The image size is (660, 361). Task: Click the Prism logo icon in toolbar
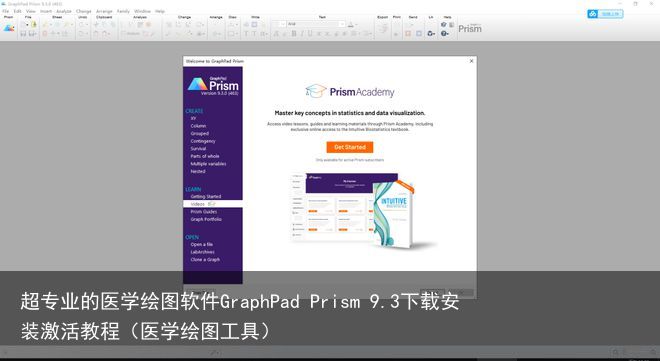[x=9, y=28]
